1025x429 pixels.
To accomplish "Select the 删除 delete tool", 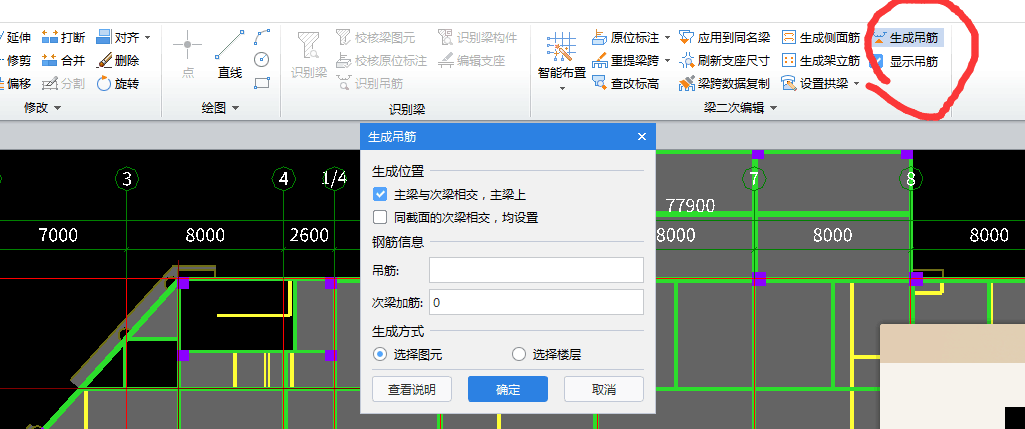I will click(x=118, y=61).
